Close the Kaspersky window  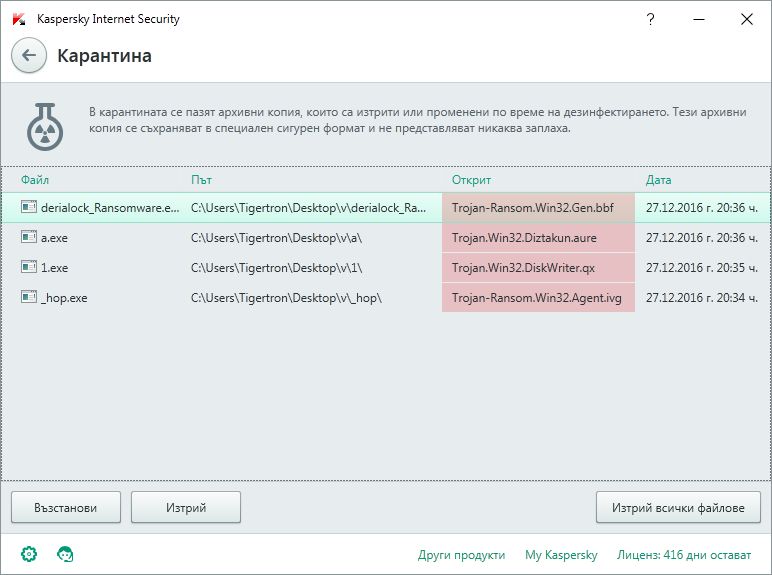tap(746, 19)
